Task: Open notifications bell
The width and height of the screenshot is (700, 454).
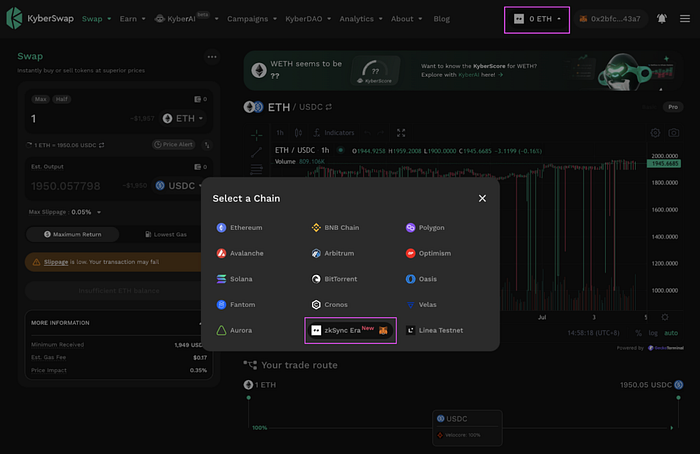Action: (x=662, y=19)
